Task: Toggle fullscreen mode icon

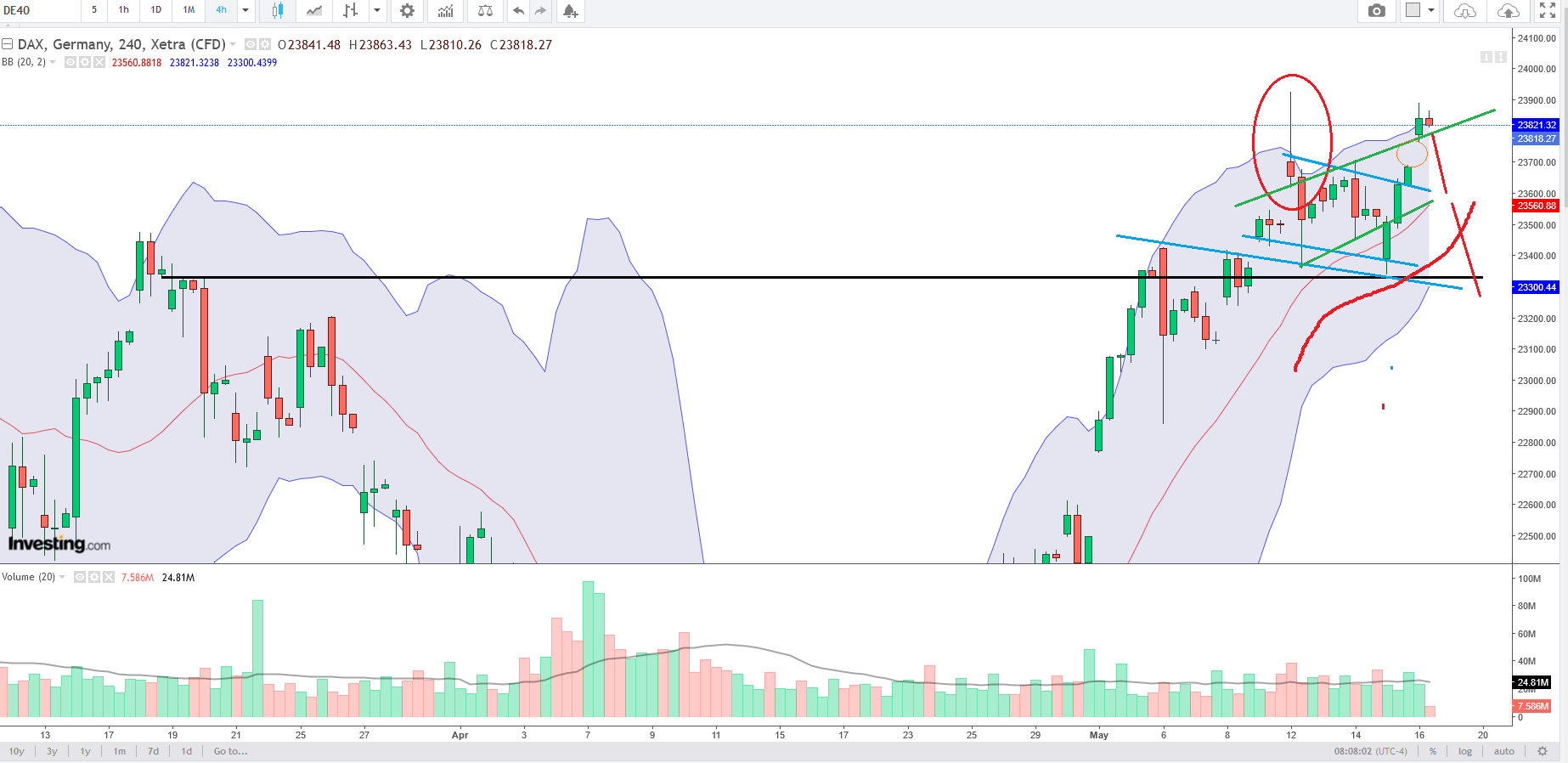Action: pos(1548,10)
